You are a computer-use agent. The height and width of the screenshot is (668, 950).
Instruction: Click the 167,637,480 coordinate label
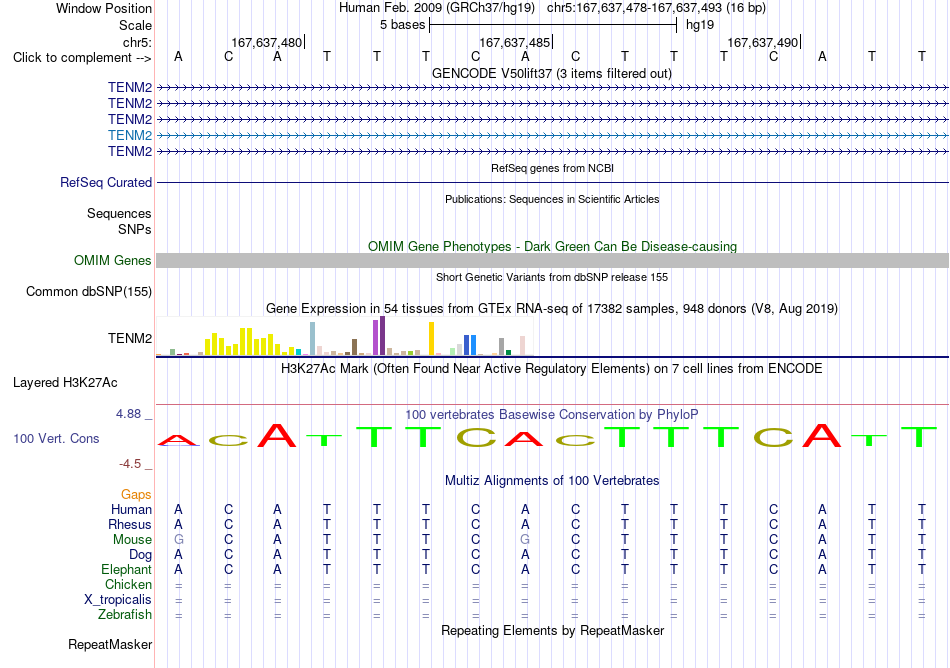tap(266, 42)
